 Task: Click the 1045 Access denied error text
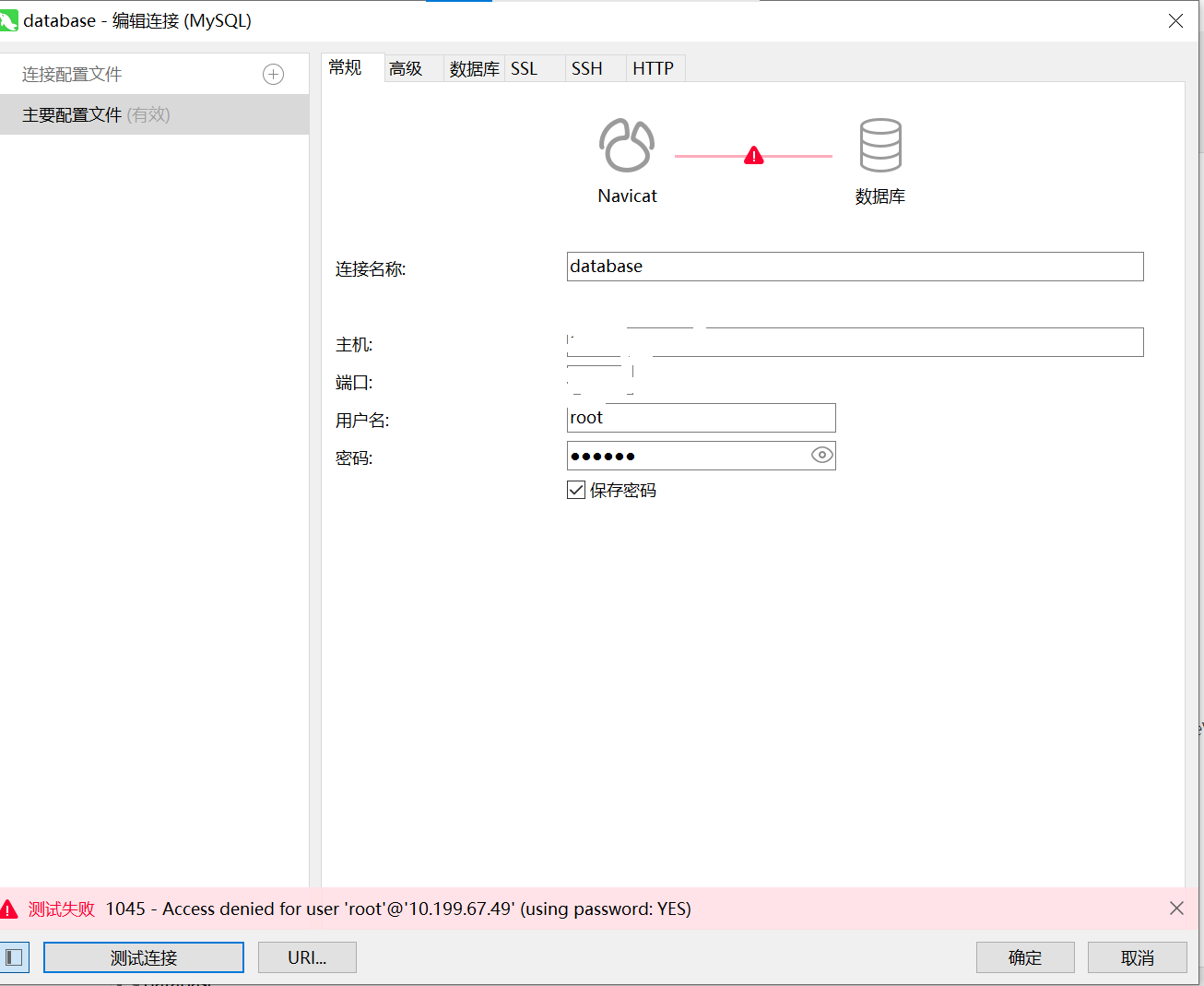click(398, 909)
